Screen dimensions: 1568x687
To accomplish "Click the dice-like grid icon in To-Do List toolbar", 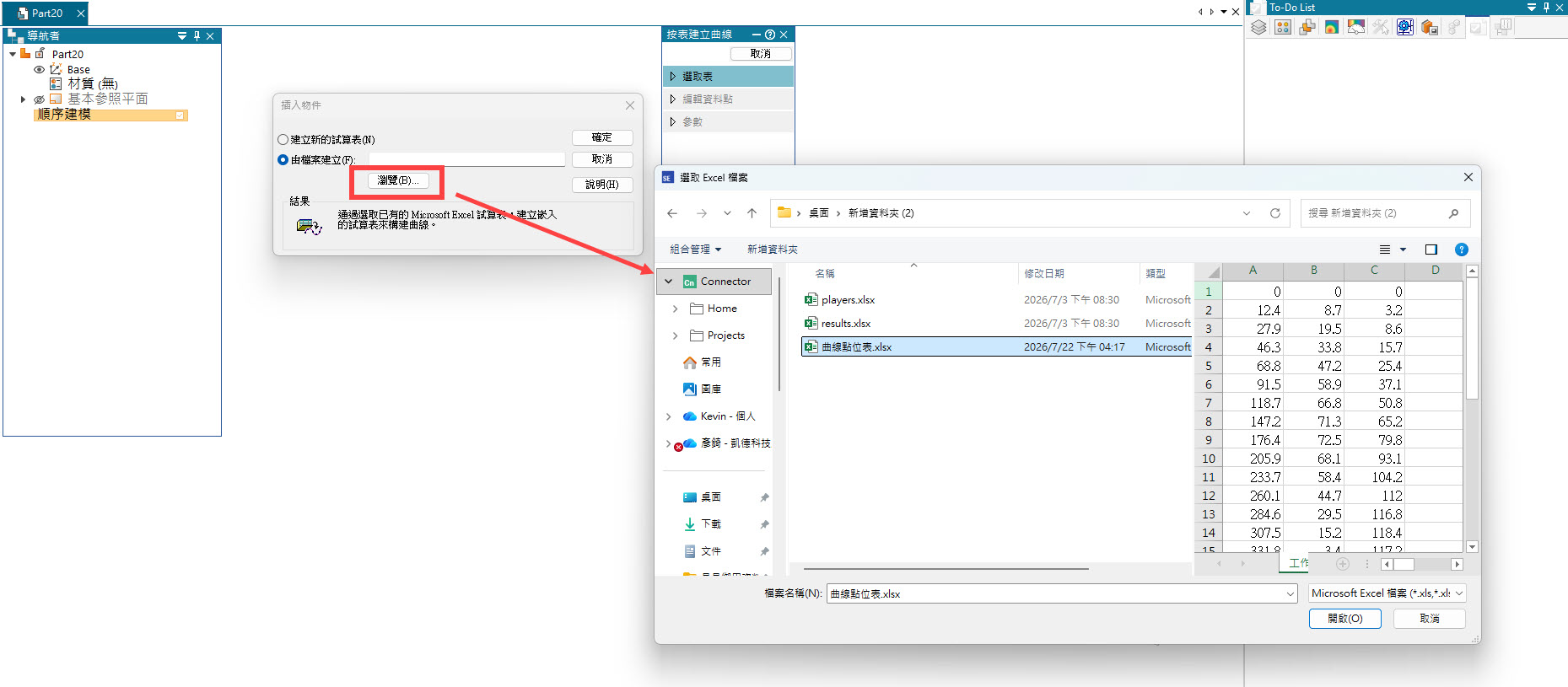I will pos(1283,27).
